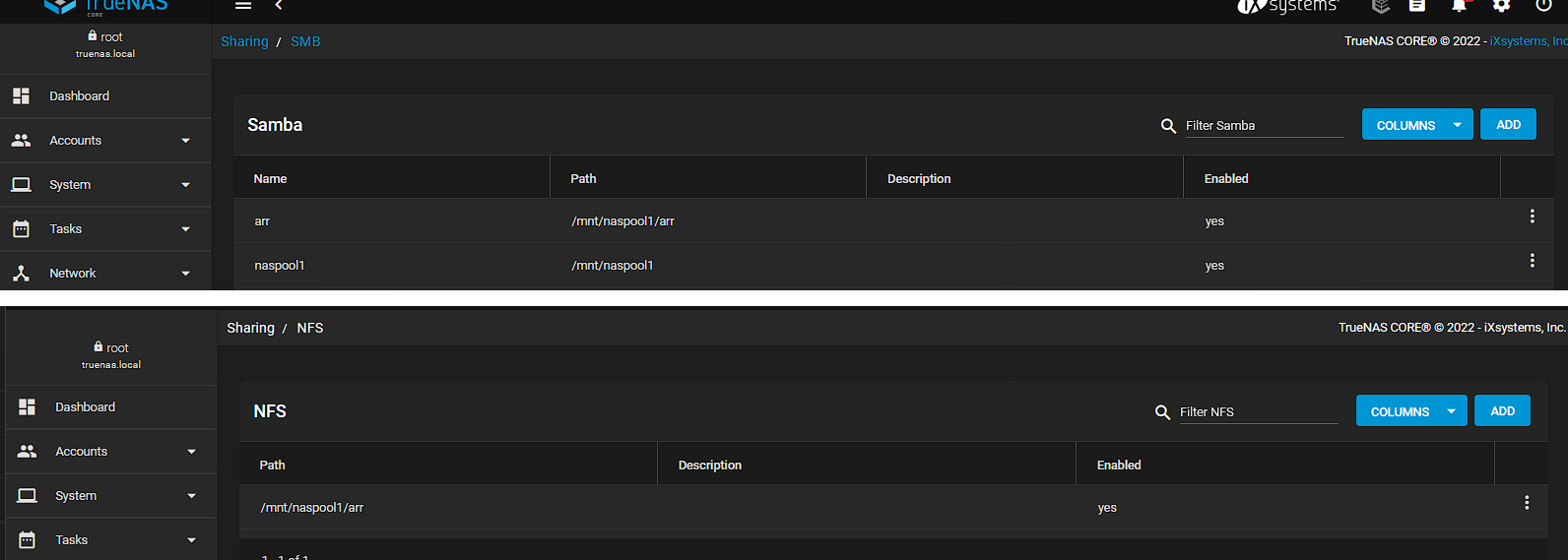This screenshot has width=1568, height=560.
Task: Click the Settings gear icon in top bar
Action: pyautogui.click(x=1501, y=6)
